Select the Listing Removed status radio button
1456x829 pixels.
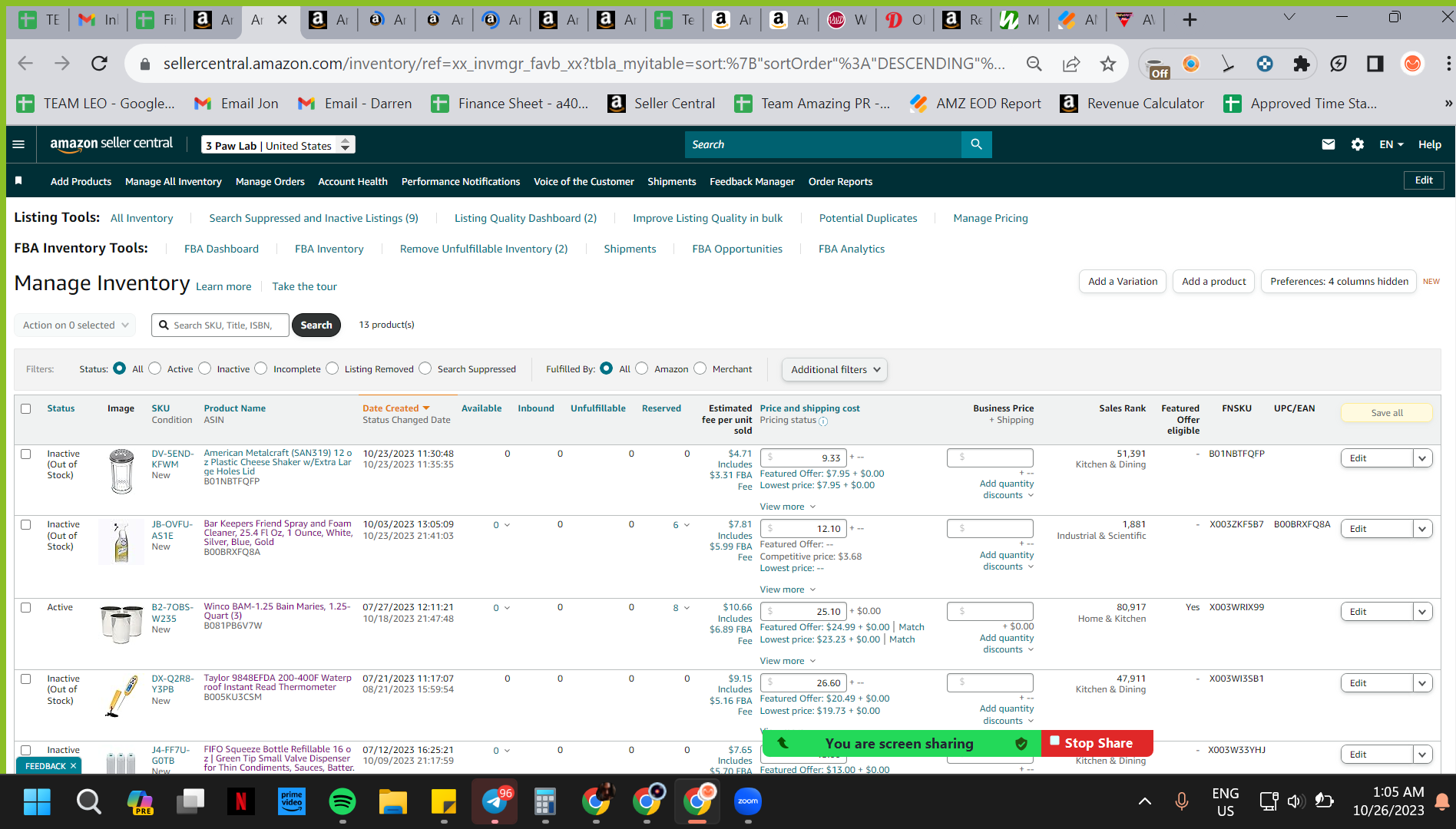coord(333,368)
